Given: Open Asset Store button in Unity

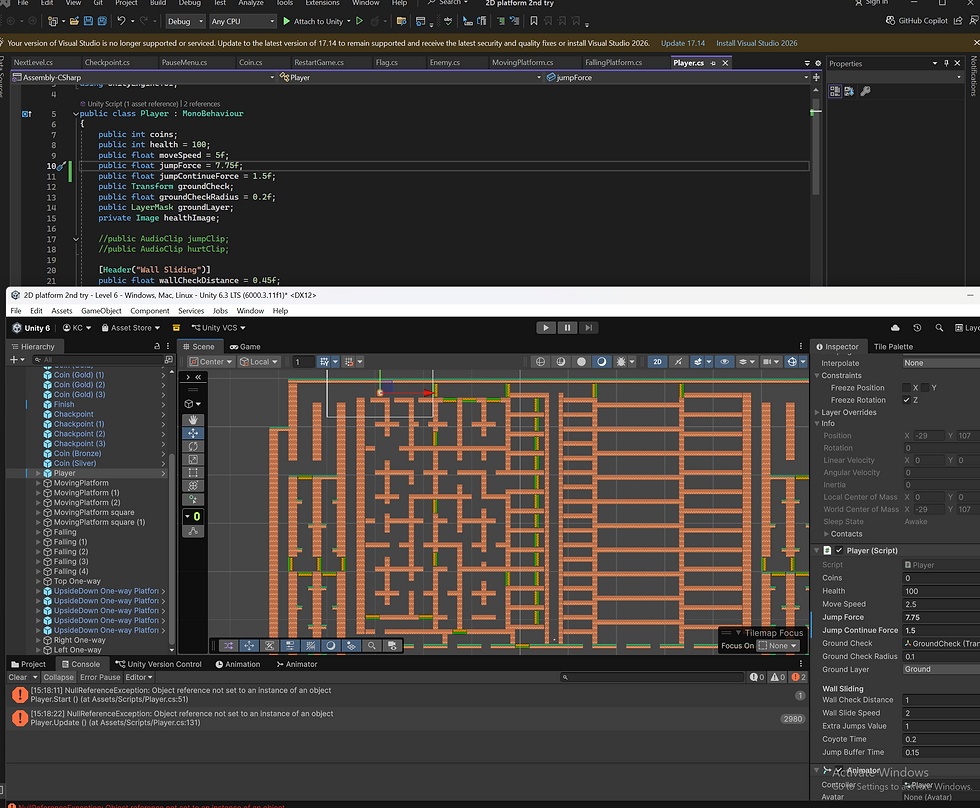Looking at the screenshot, I should pos(131,328).
